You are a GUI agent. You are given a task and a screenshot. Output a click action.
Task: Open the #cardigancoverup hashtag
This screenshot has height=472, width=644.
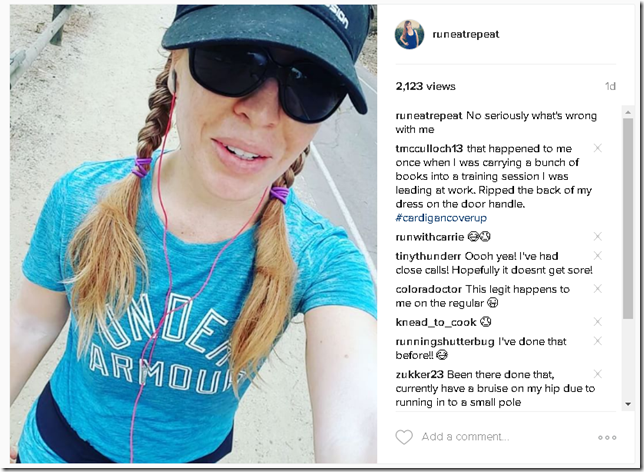pyautogui.click(x=441, y=218)
